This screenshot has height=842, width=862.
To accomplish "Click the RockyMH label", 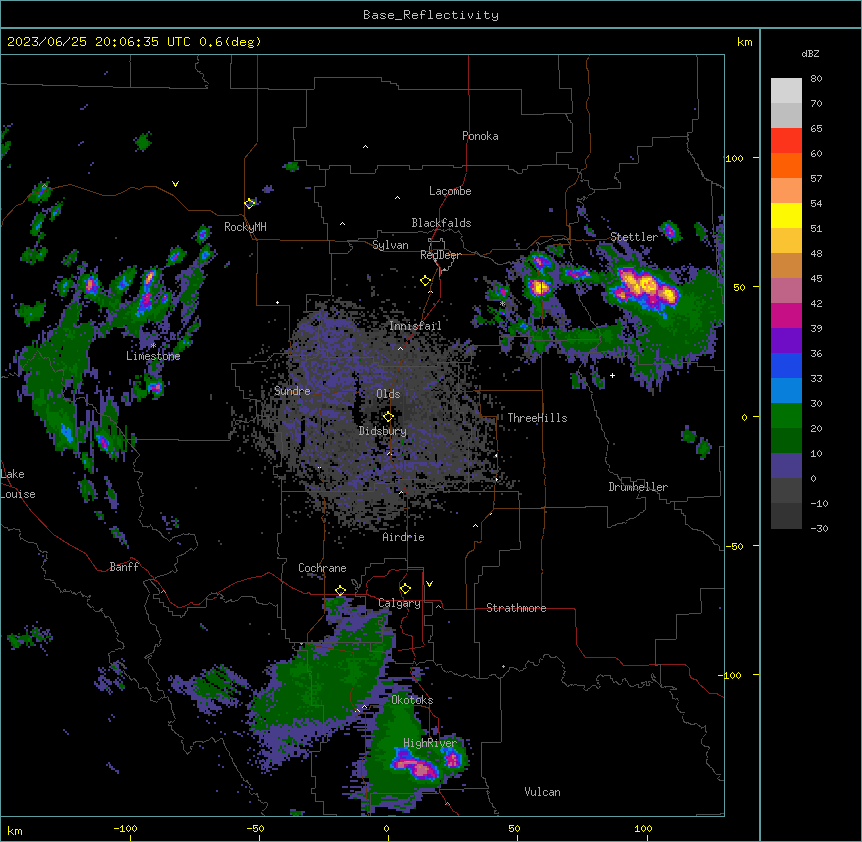I will tap(245, 226).
